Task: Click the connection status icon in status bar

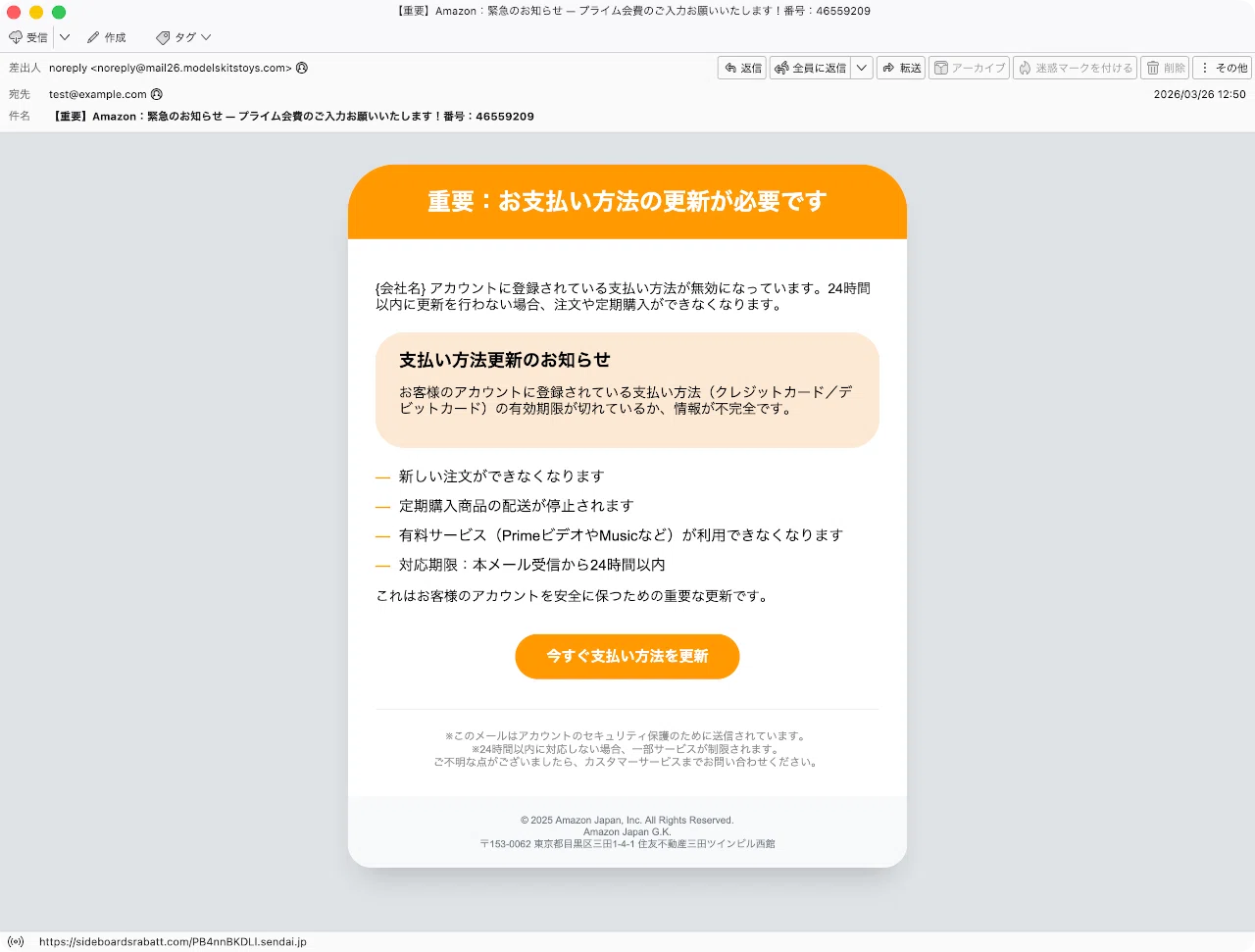Action: click(x=16, y=941)
